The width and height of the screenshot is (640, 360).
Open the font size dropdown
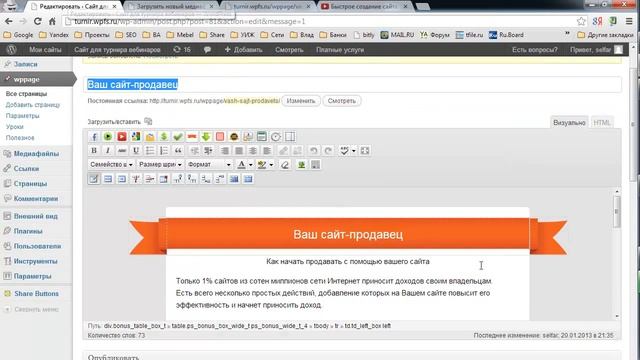pos(160,164)
